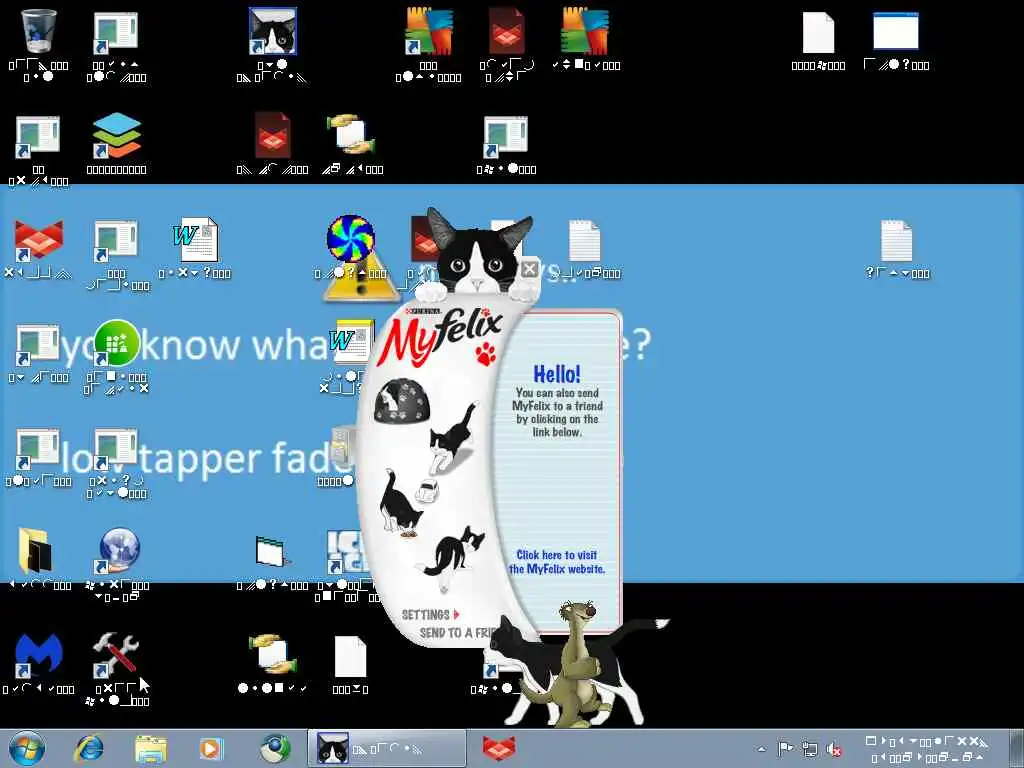Viewport: 1024px width, 768px height.
Task: Open the taskbar clock and date
Action: (927, 749)
